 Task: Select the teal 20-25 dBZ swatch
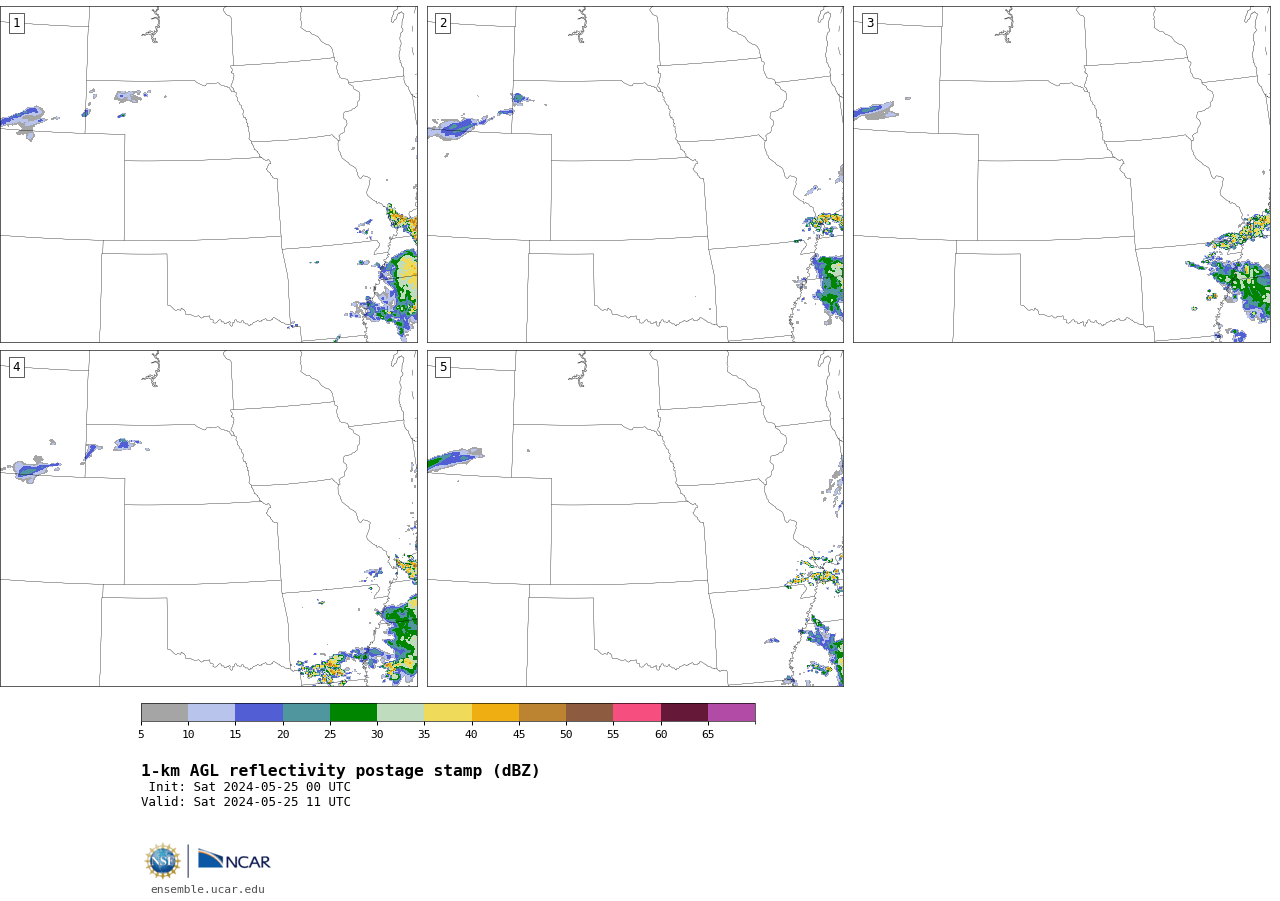(306, 713)
